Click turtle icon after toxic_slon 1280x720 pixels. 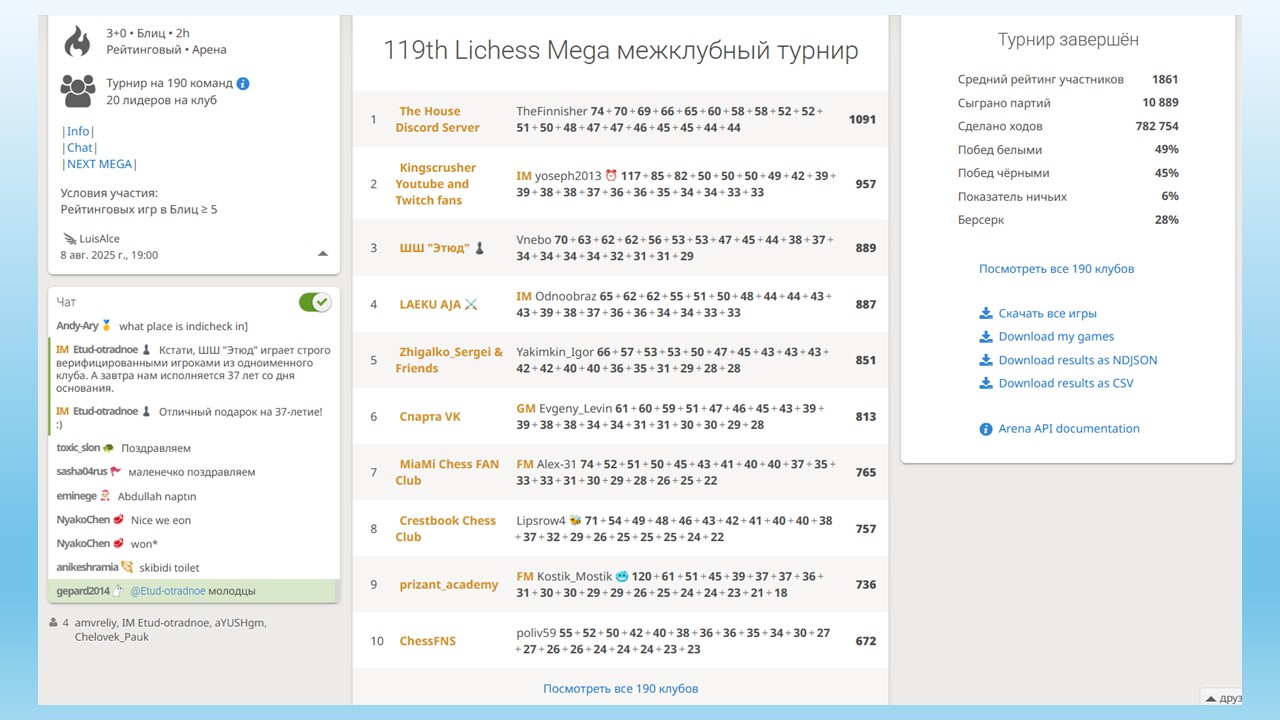pyautogui.click(x=108, y=448)
